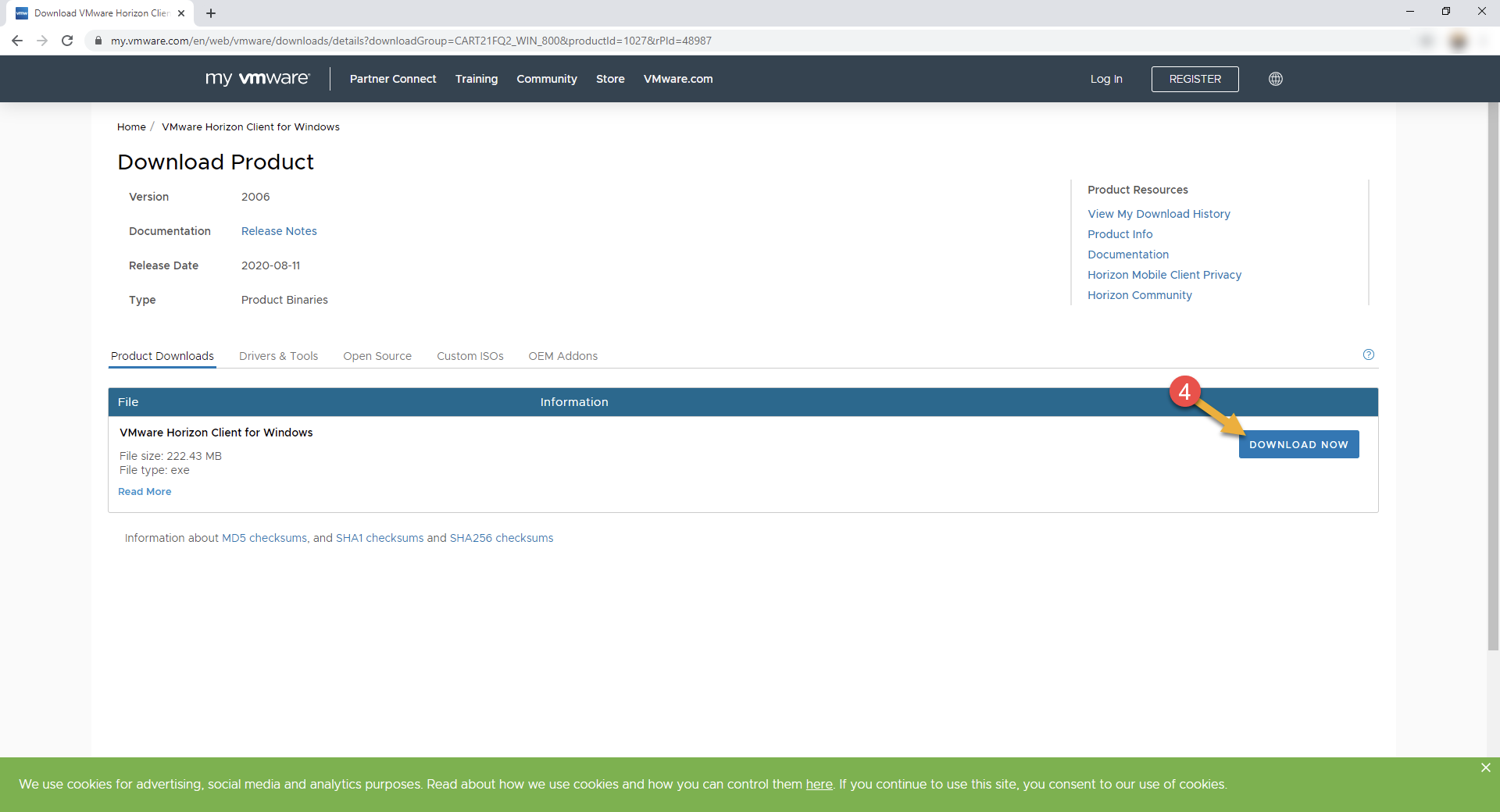Click the REGISTER button
Image resolution: width=1500 pixels, height=812 pixels.
[1195, 79]
